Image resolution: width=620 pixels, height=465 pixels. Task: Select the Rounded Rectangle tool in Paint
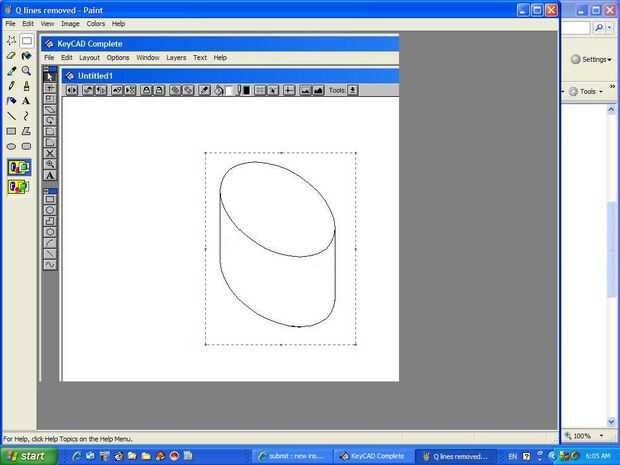26,146
